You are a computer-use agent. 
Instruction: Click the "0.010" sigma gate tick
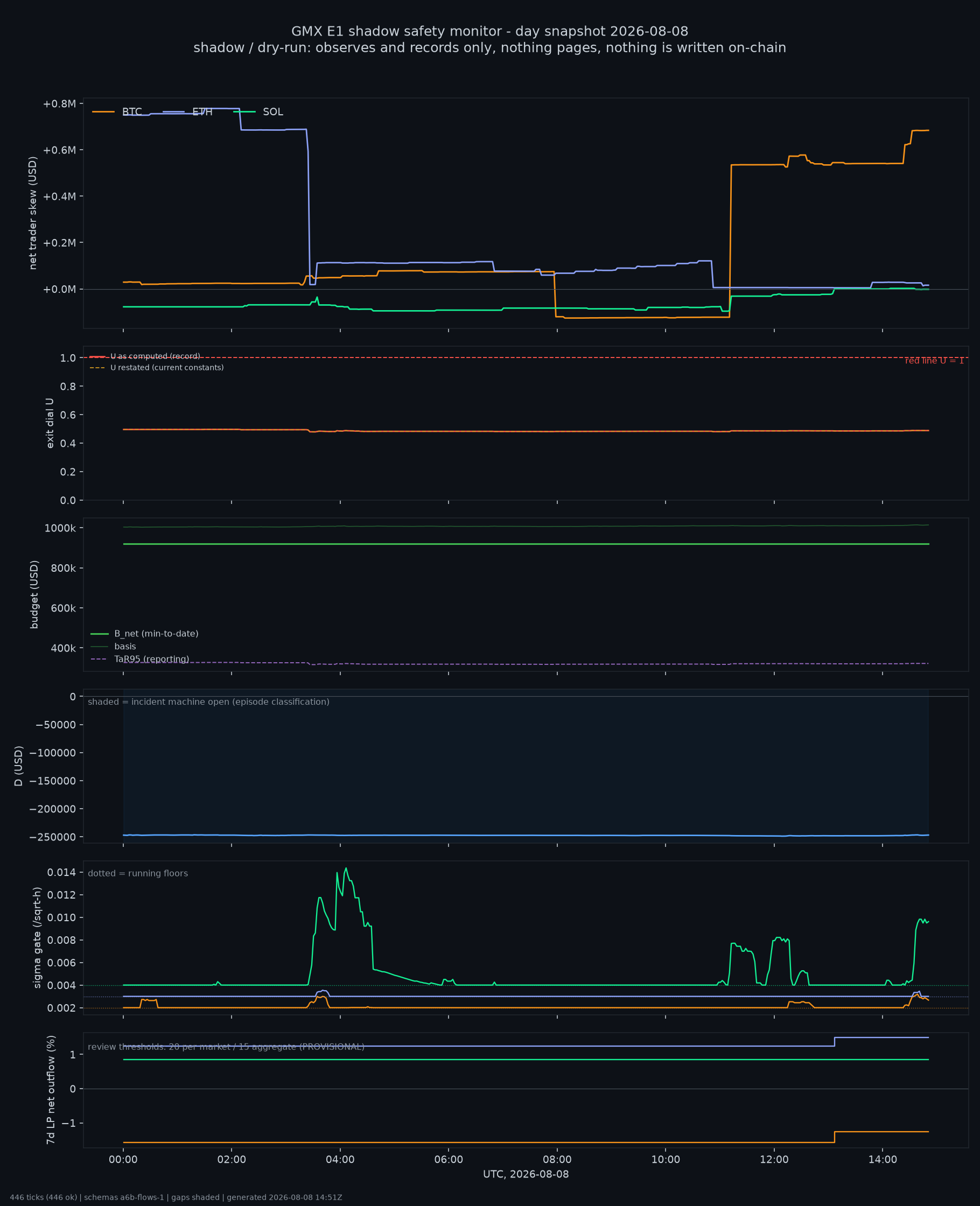[61, 917]
